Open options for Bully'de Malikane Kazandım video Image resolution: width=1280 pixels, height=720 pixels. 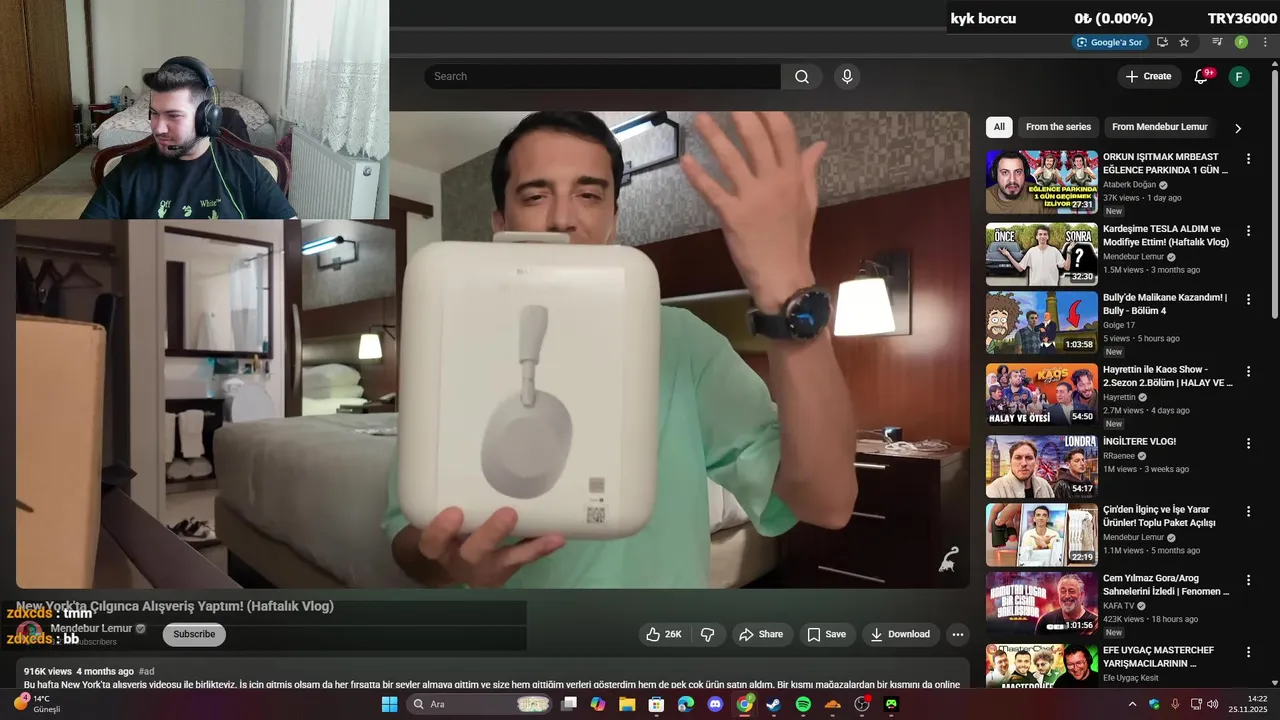(x=1248, y=300)
